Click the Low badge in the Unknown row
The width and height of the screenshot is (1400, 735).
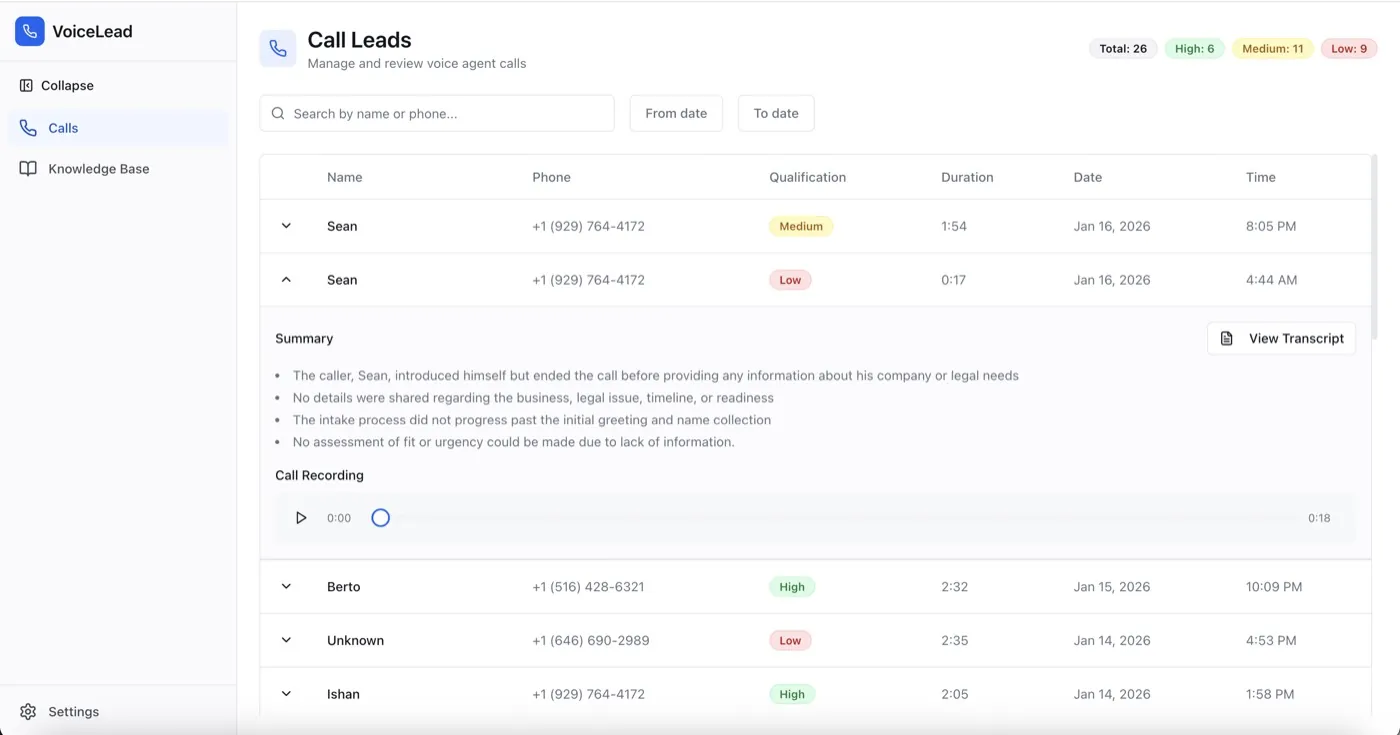coord(790,641)
